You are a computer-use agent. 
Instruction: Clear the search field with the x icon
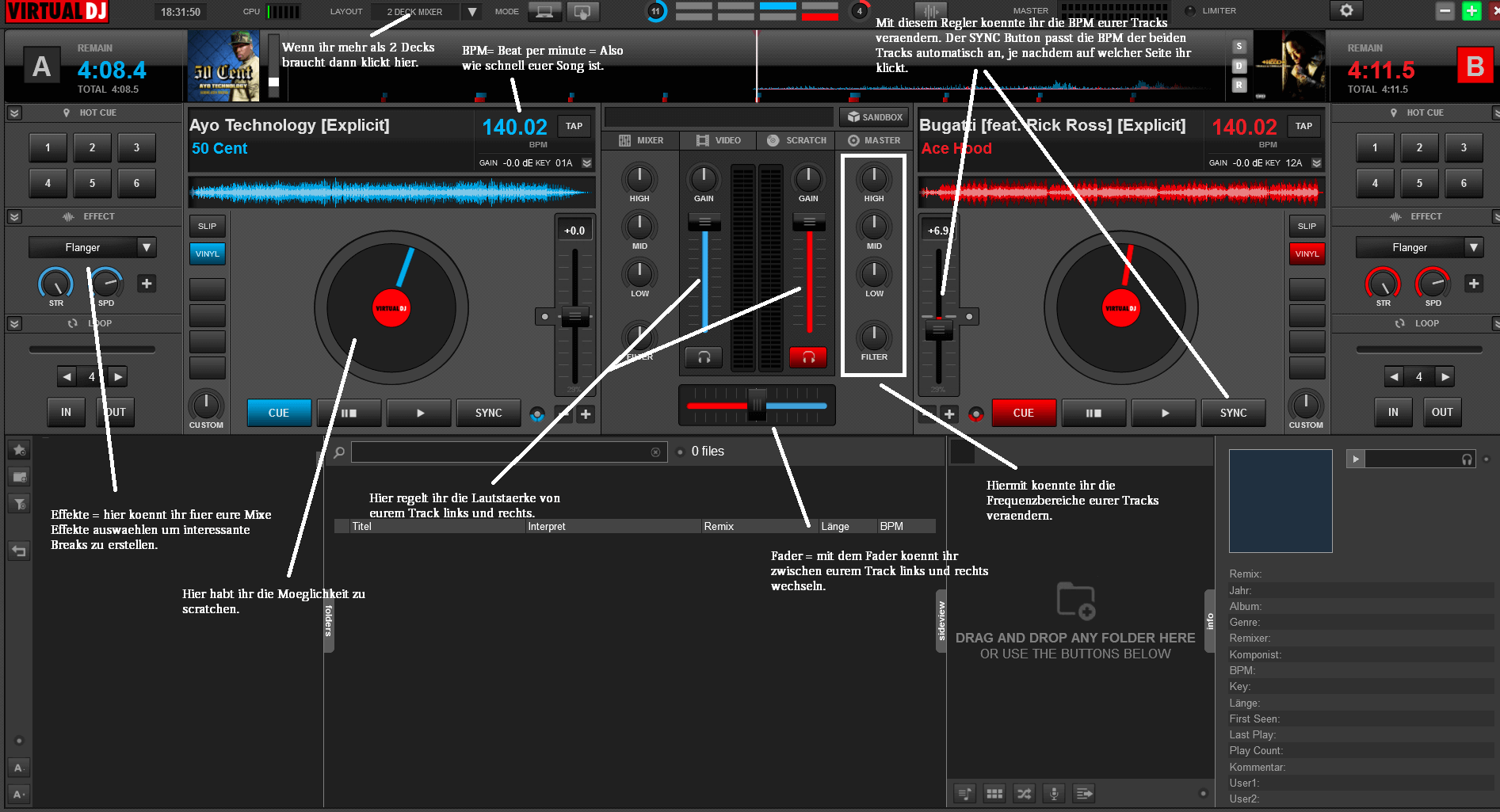click(655, 452)
